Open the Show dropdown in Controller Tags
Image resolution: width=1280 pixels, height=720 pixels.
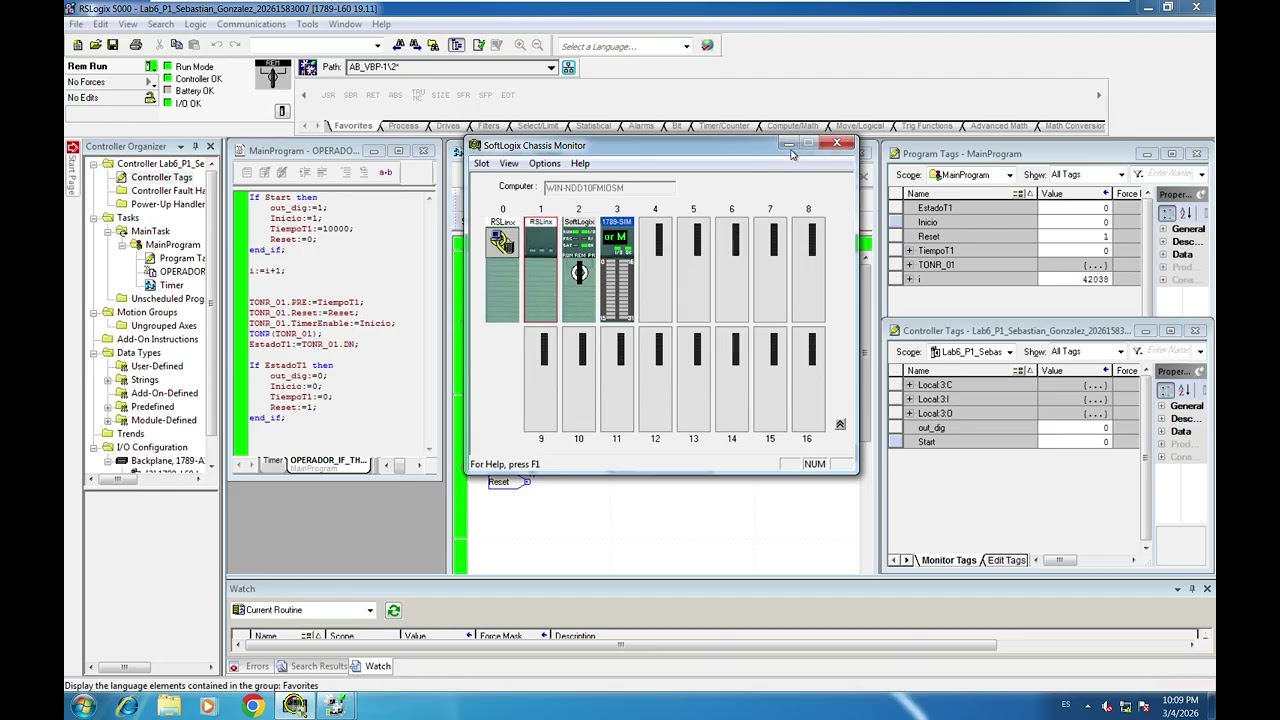tap(1121, 352)
